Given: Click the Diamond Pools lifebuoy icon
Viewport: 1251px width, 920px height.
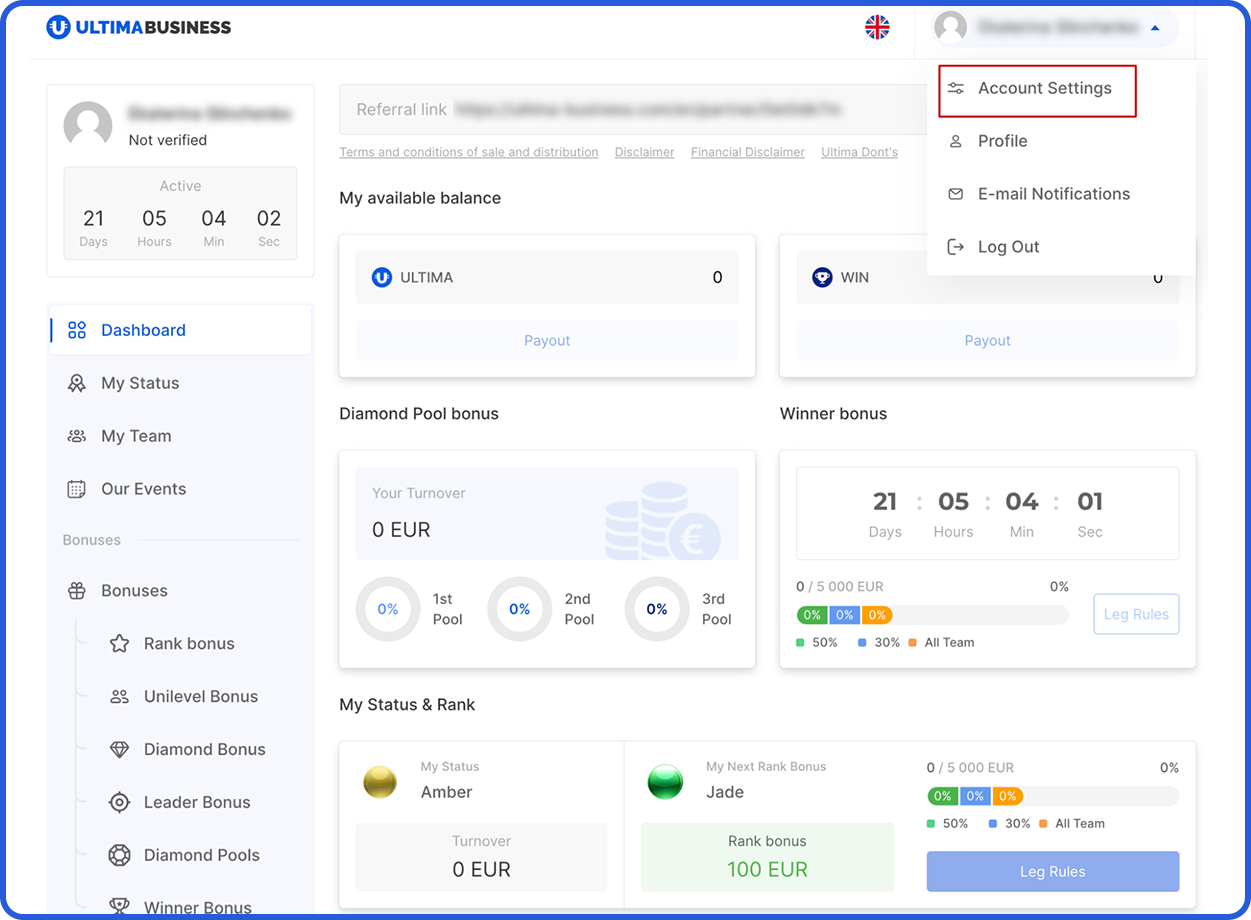Looking at the screenshot, I should point(119,855).
